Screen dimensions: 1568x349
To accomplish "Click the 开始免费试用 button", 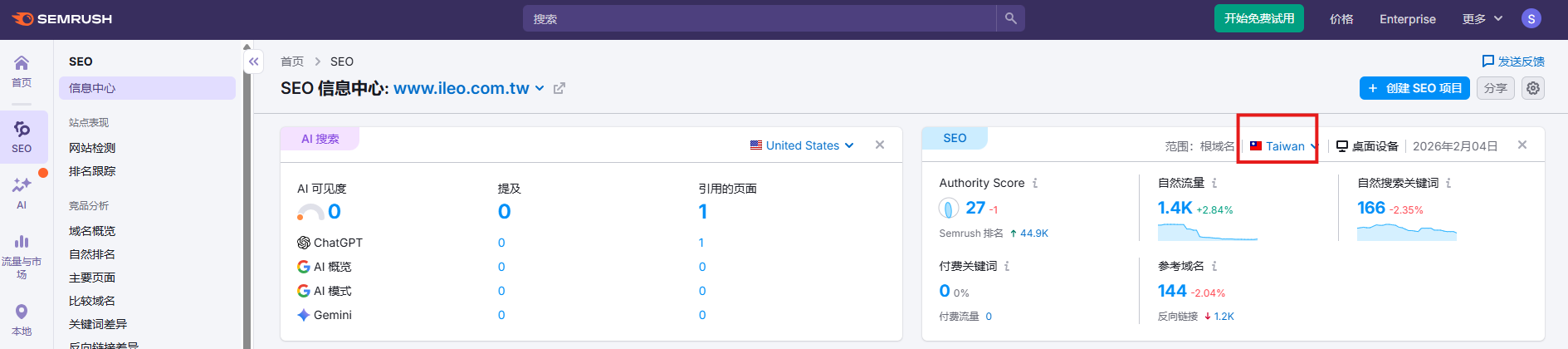I will pos(1258,18).
